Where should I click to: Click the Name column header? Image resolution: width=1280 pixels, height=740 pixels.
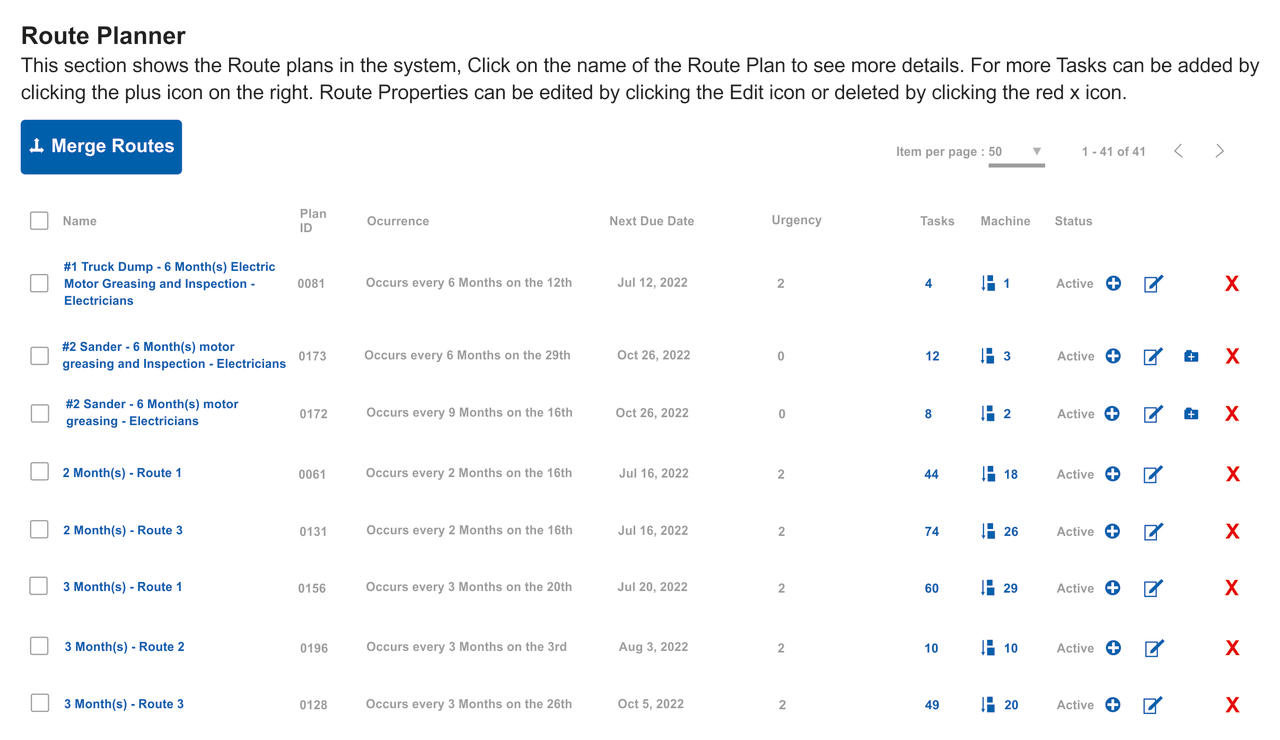(80, 221)
